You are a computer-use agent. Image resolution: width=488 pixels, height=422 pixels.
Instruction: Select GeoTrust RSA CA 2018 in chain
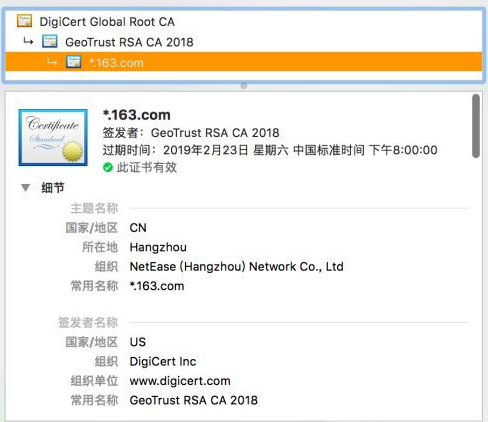[244, 42]
